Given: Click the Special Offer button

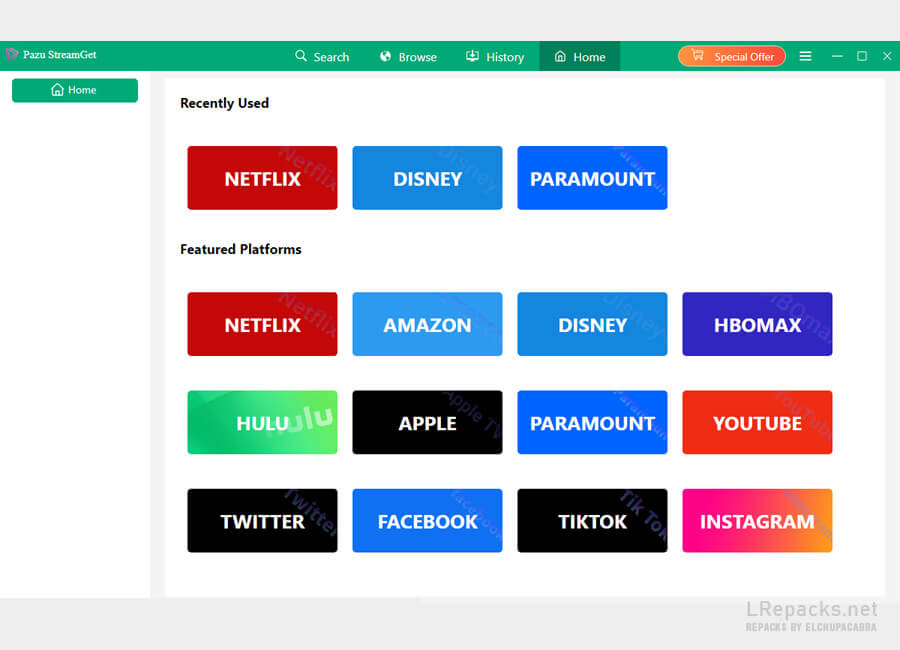Looking at the screenshot, I should (732, 56).
